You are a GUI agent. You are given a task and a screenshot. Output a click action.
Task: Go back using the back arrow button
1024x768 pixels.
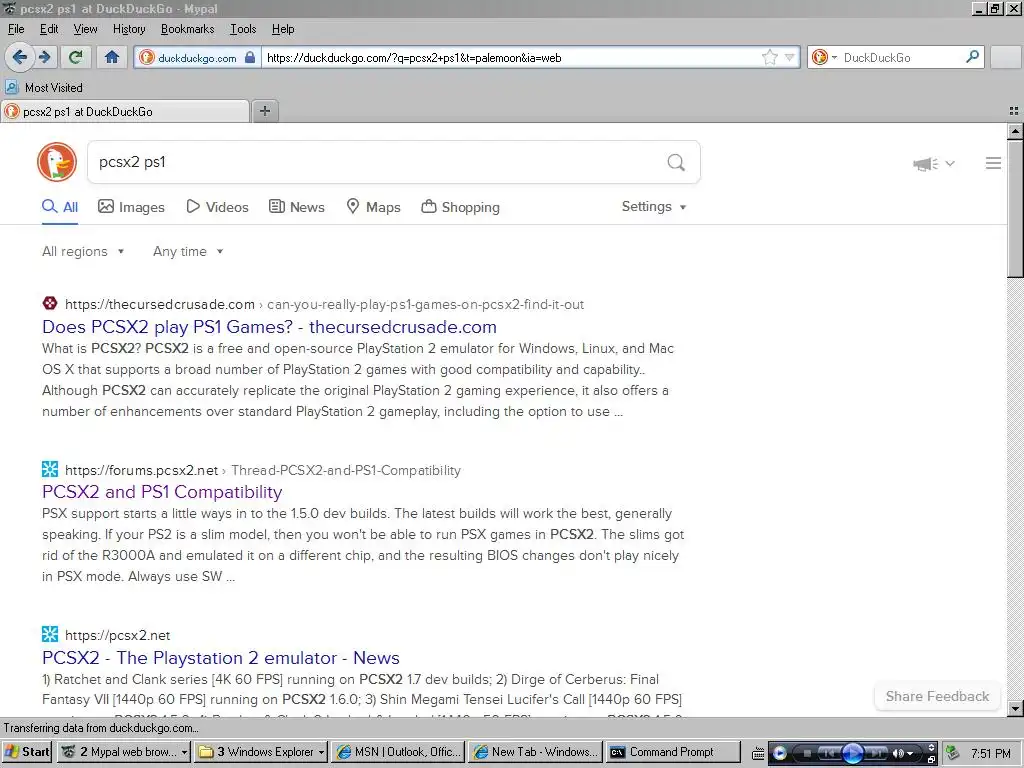point(20,57)
